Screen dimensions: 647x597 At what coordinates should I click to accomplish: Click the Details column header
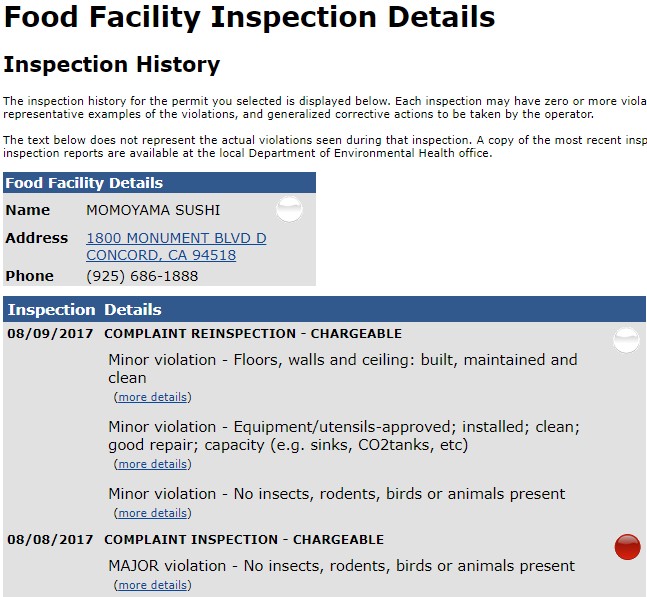click(x=132, y=309)
